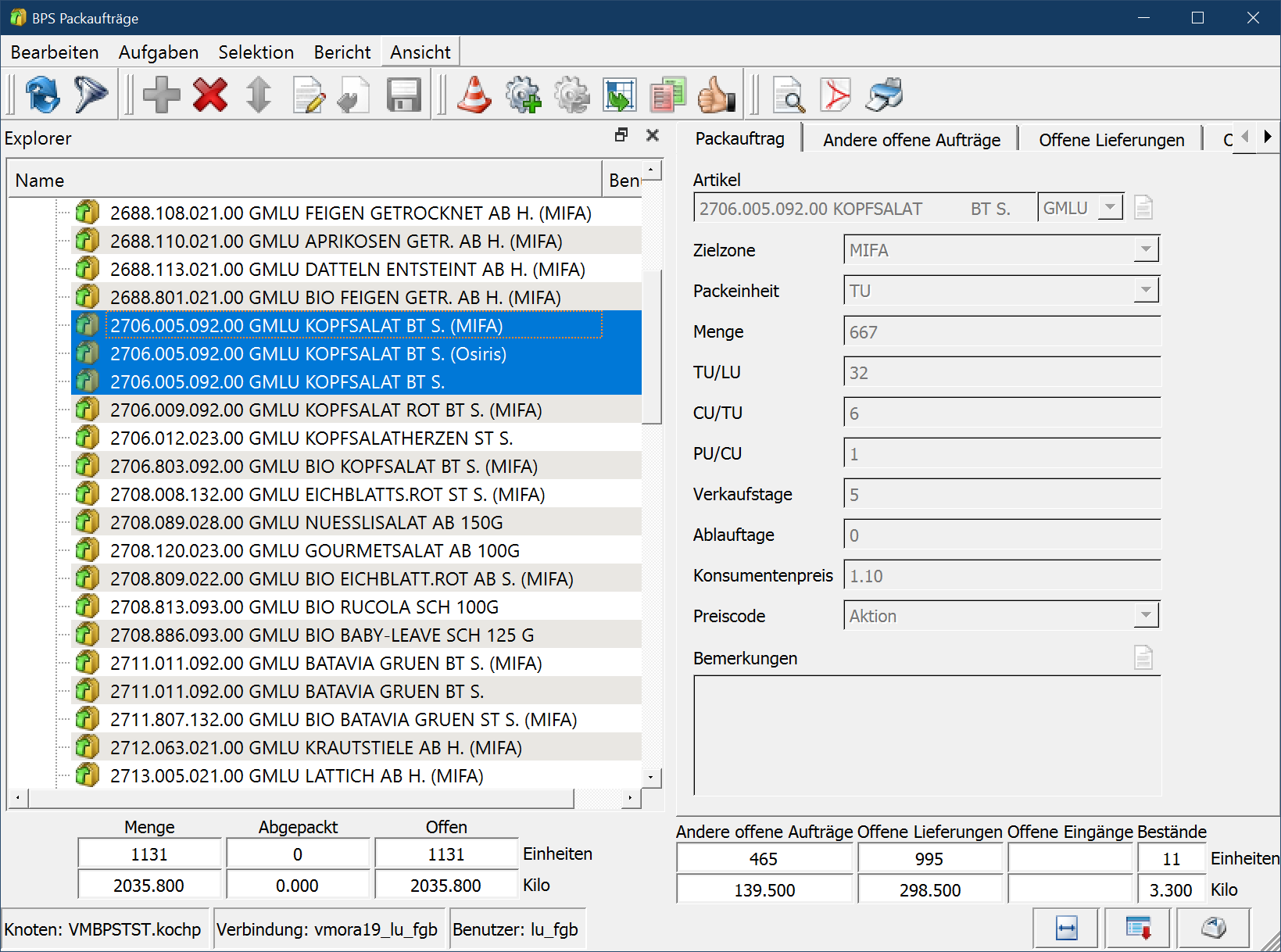Screen dimensions: 1281x952
Task: Switch to Andere offene Aufträge tab
Action: pos(911,140)
